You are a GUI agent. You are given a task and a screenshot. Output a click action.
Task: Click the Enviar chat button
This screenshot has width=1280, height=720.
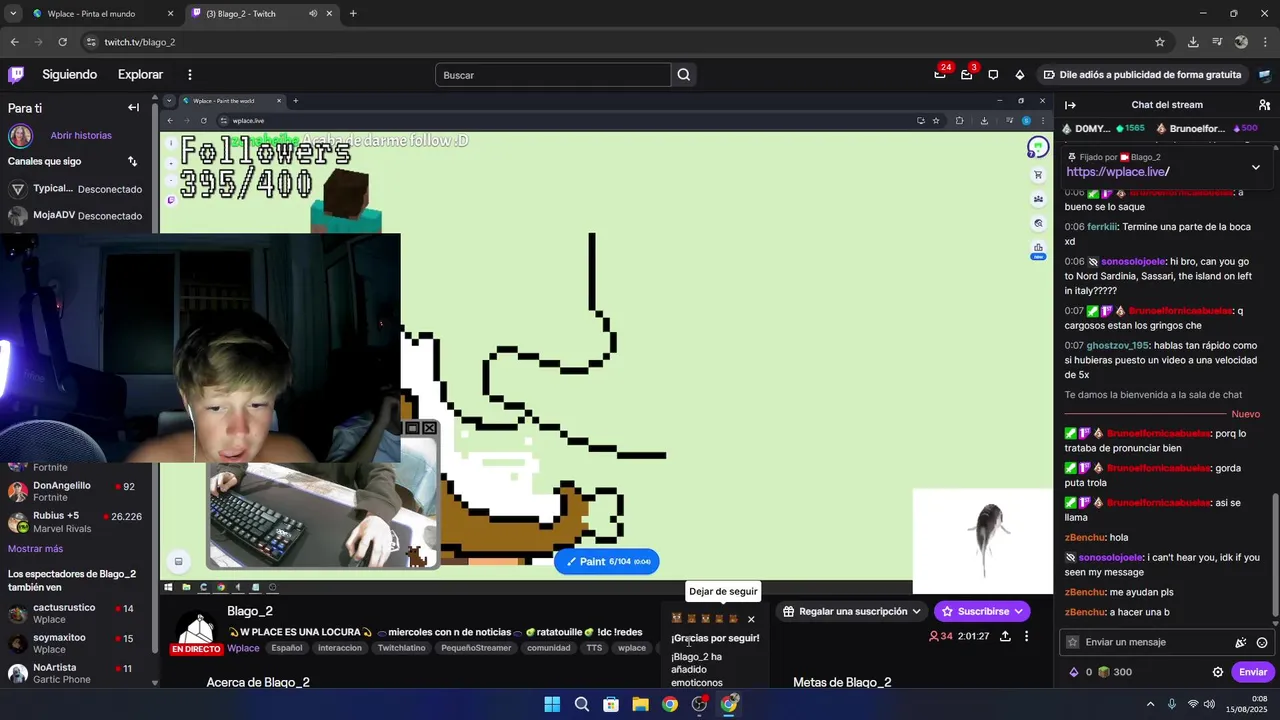coord(1253,672)
